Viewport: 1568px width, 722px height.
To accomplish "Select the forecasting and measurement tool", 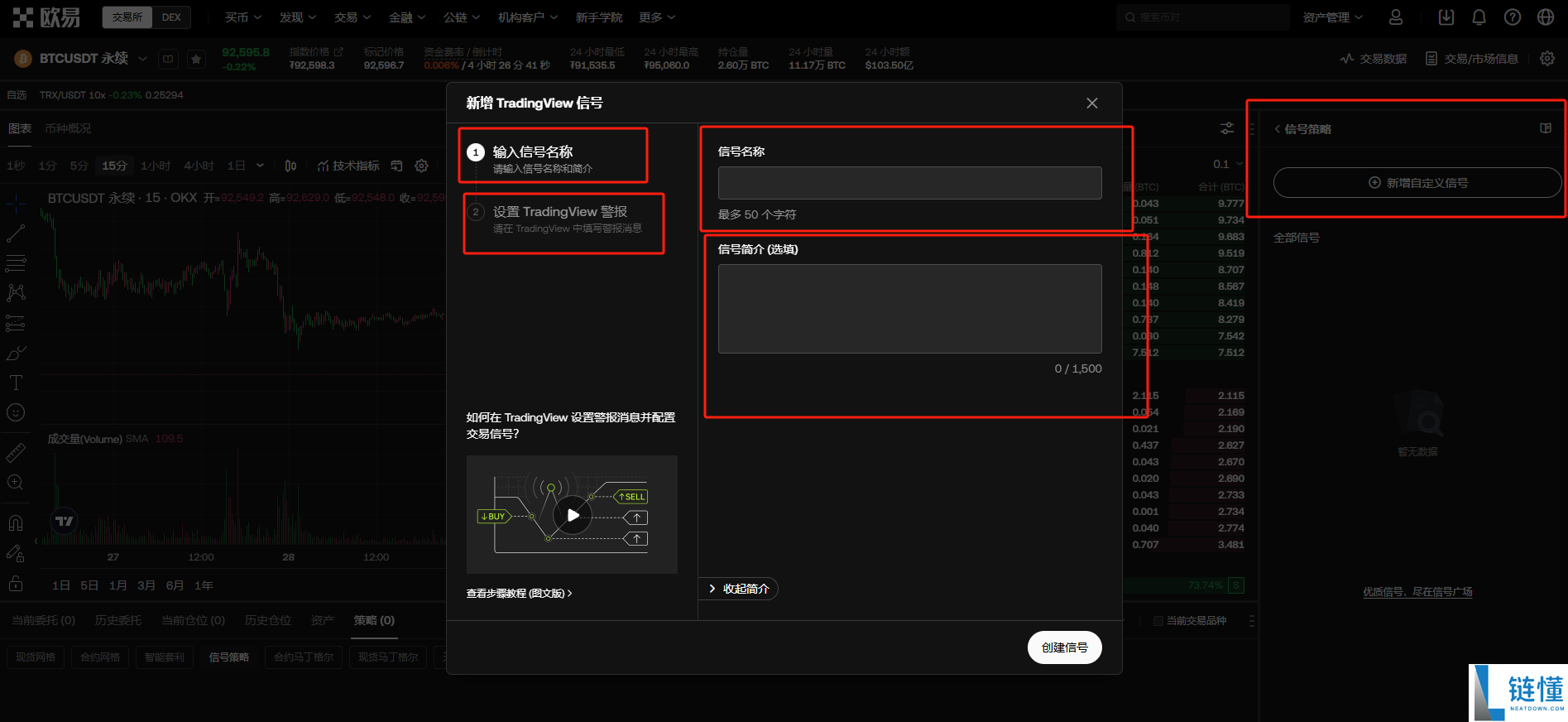I will point(16,323).
